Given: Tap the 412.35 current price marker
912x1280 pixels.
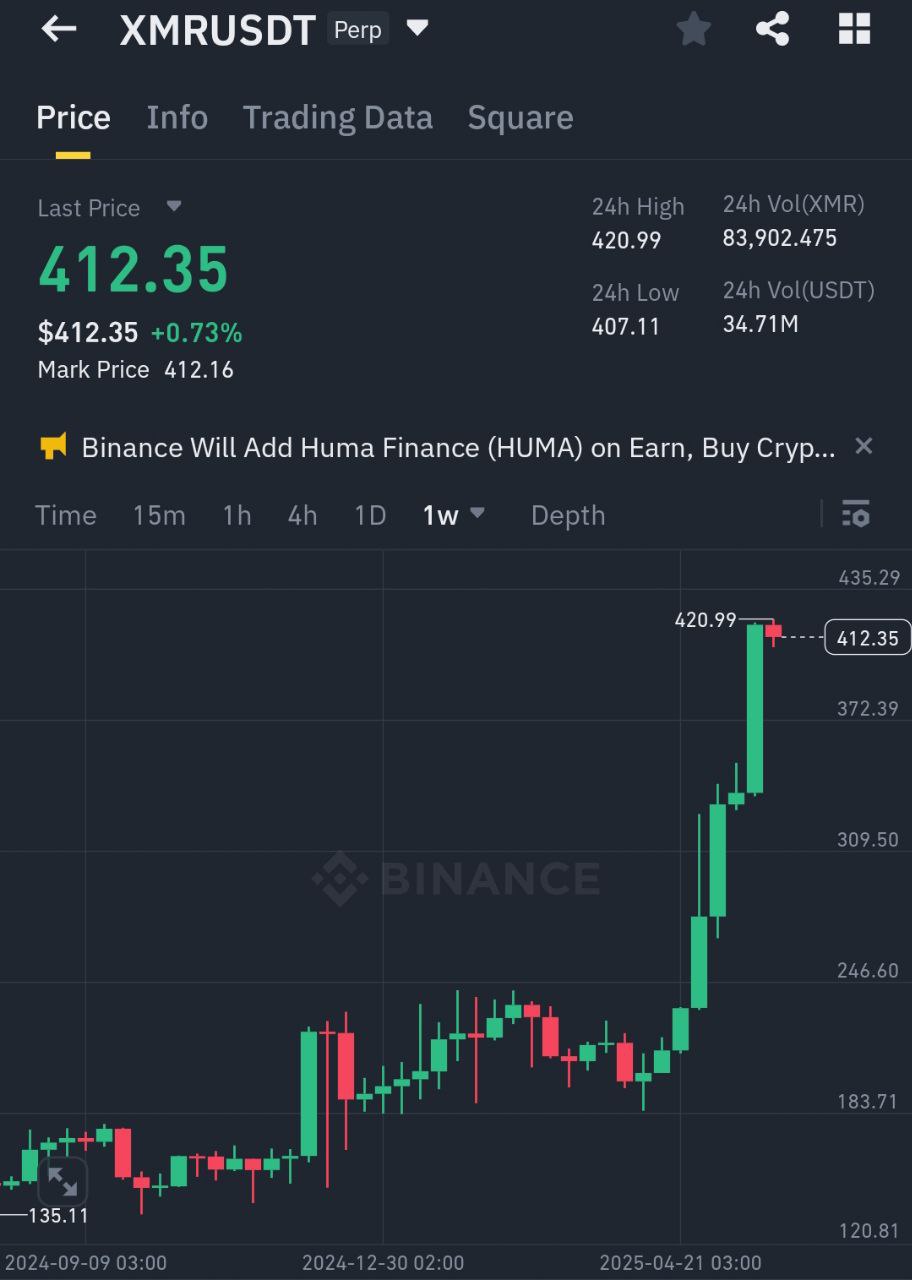Looking at the screenshot, I should click(x=867, y=638).
